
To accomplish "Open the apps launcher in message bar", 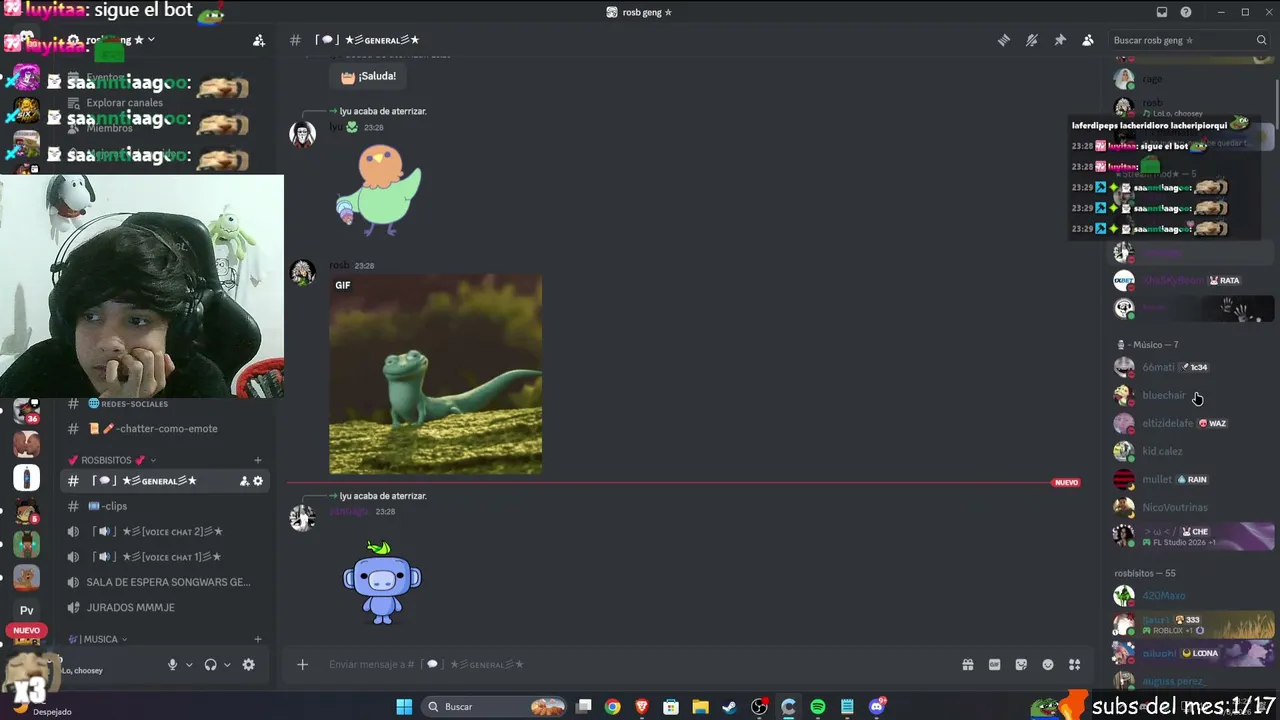I will pyautogui.click(x=1075, y=664).
